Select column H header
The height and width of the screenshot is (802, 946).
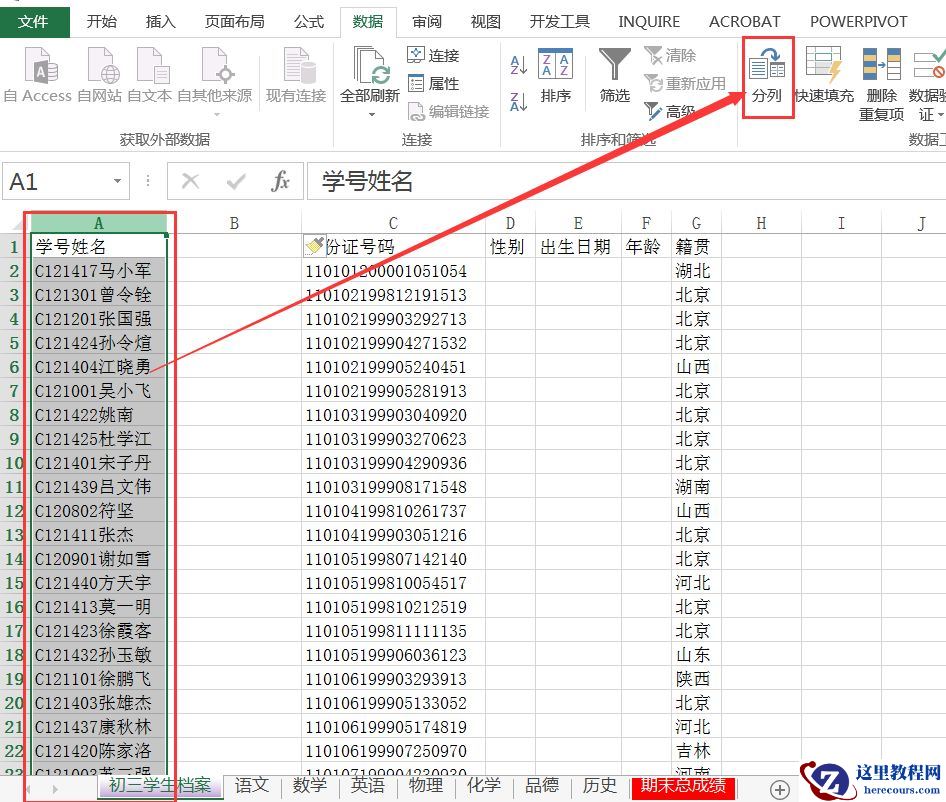761,223
